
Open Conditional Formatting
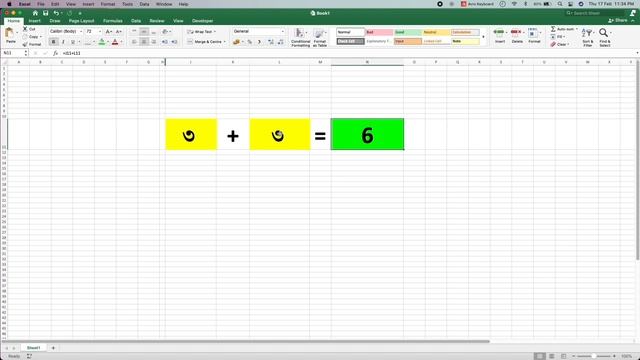click(300, 37)
